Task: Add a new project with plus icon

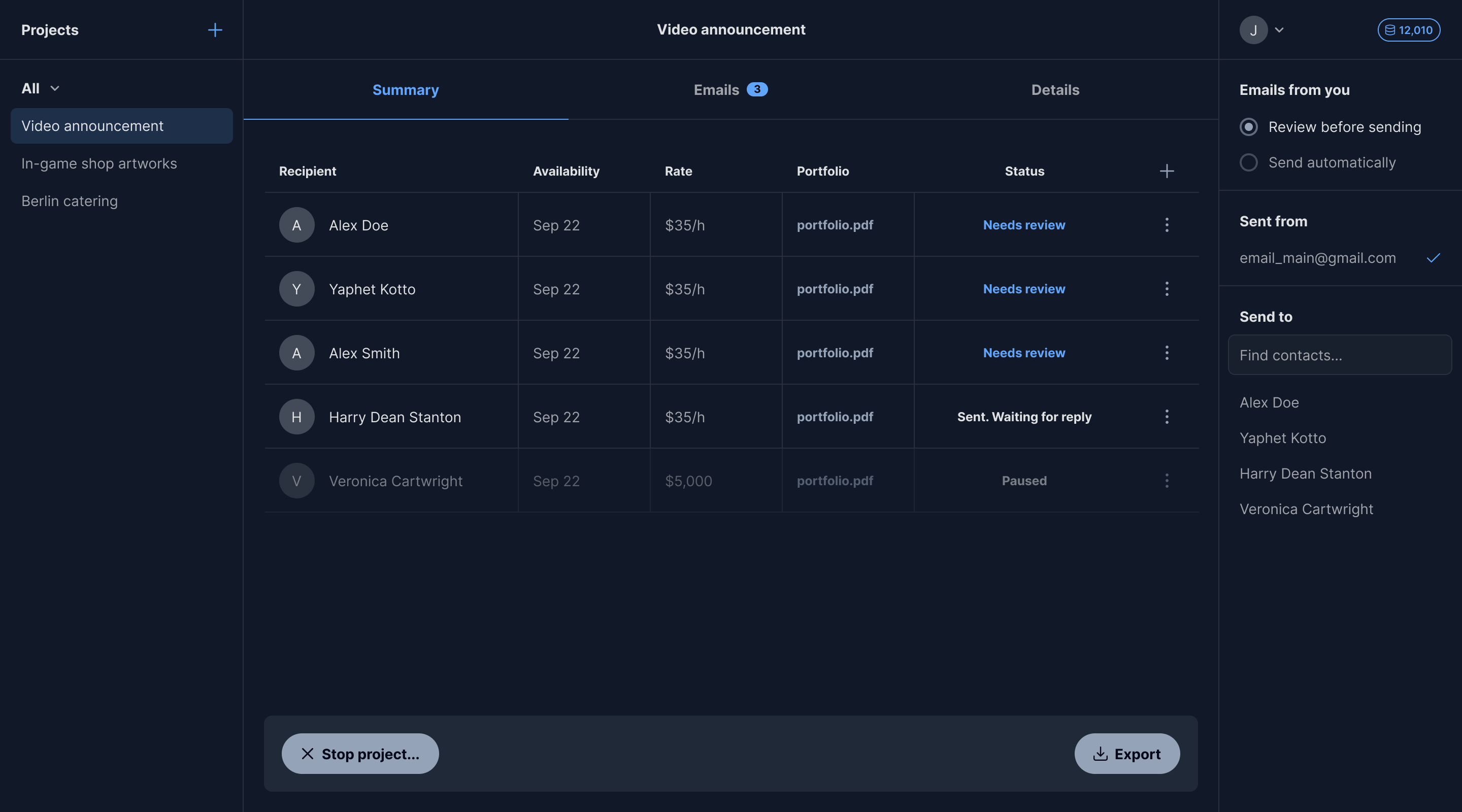Action: tap(215, 30)
